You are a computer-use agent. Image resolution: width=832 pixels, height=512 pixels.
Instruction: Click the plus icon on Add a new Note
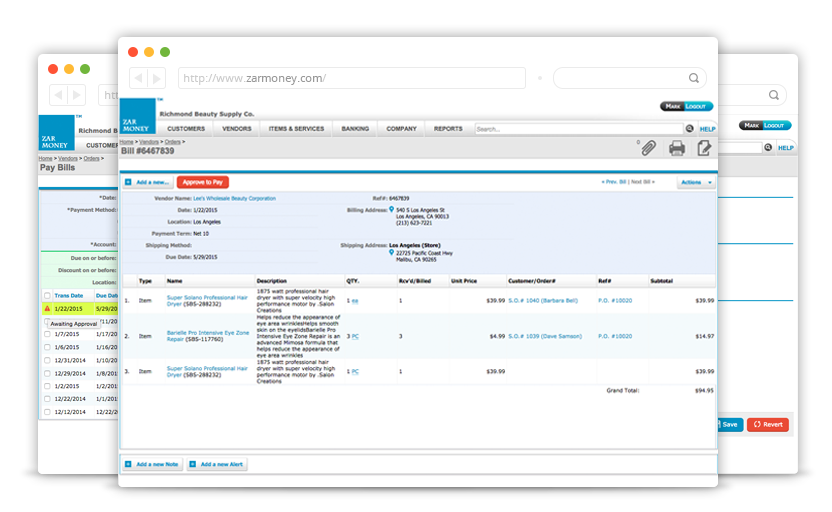128,464
